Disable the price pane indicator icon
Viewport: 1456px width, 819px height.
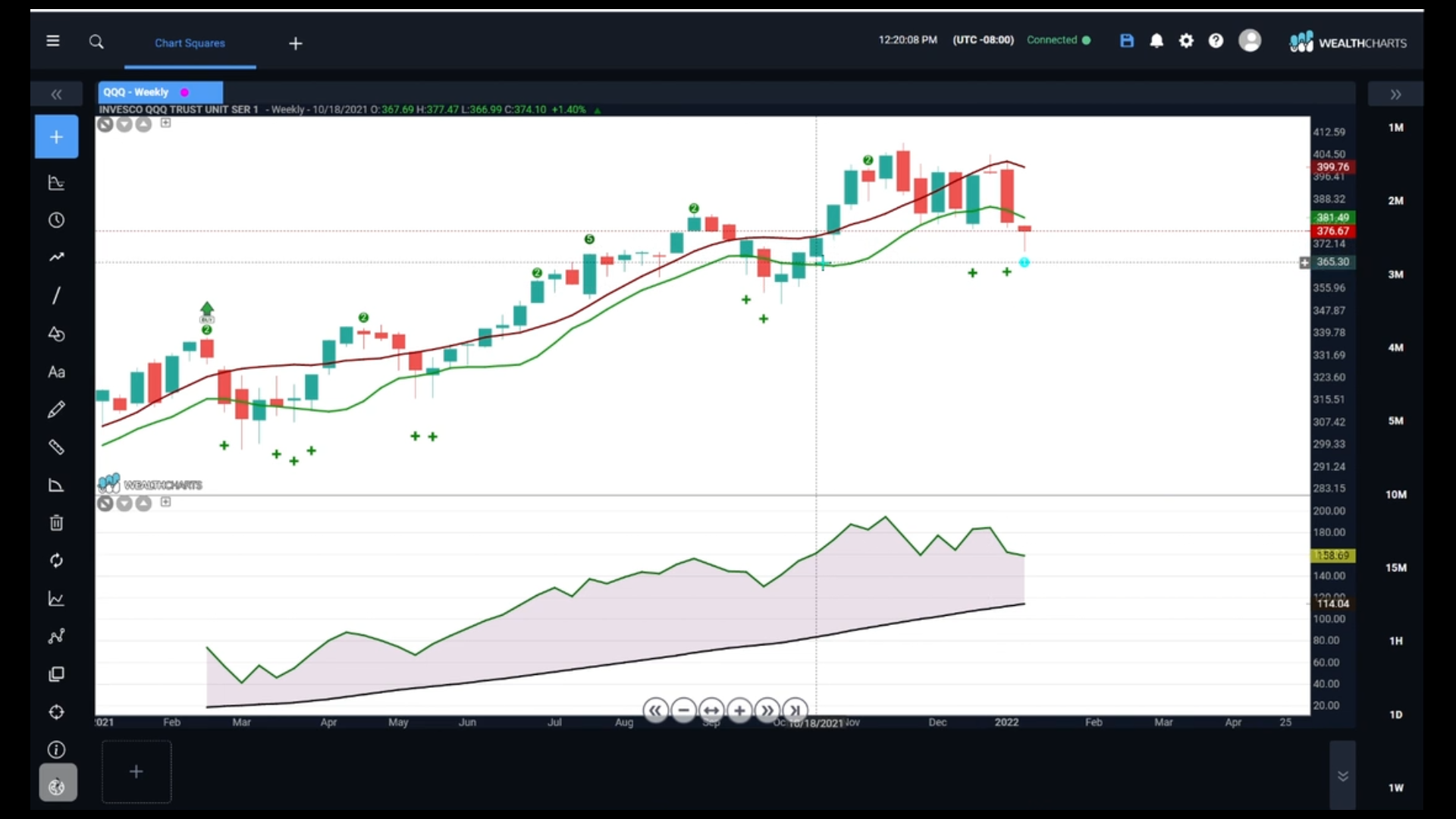click(105, 124)
